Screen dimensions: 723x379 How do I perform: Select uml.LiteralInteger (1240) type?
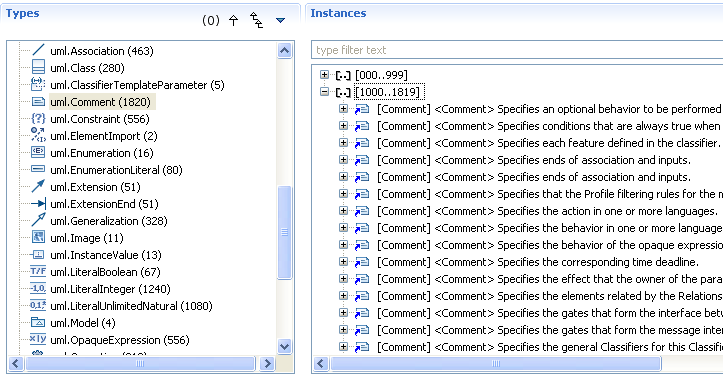coord(110,289)
